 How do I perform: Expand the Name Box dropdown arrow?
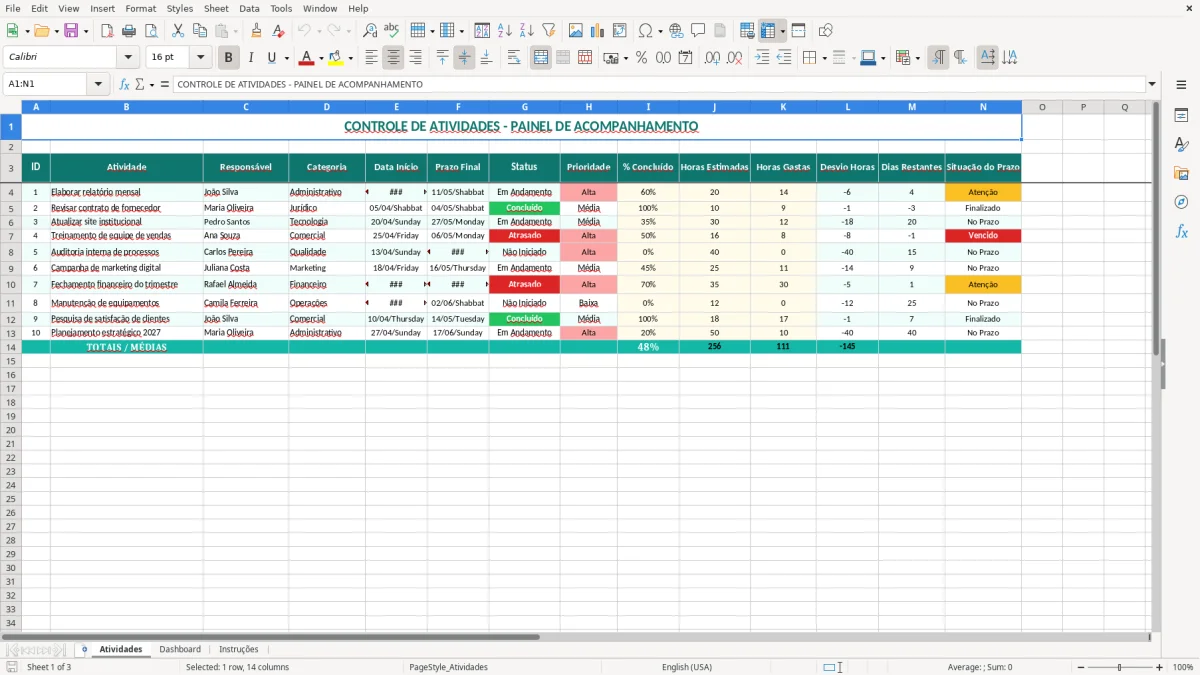point(98,85)
